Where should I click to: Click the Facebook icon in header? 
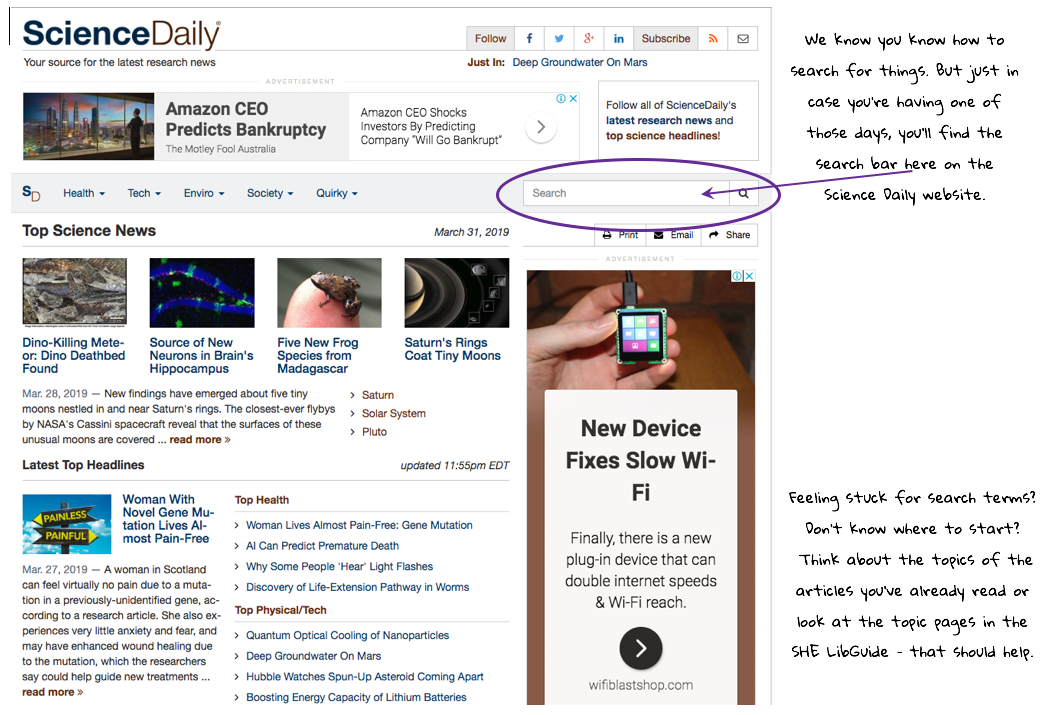pos(529,39)
